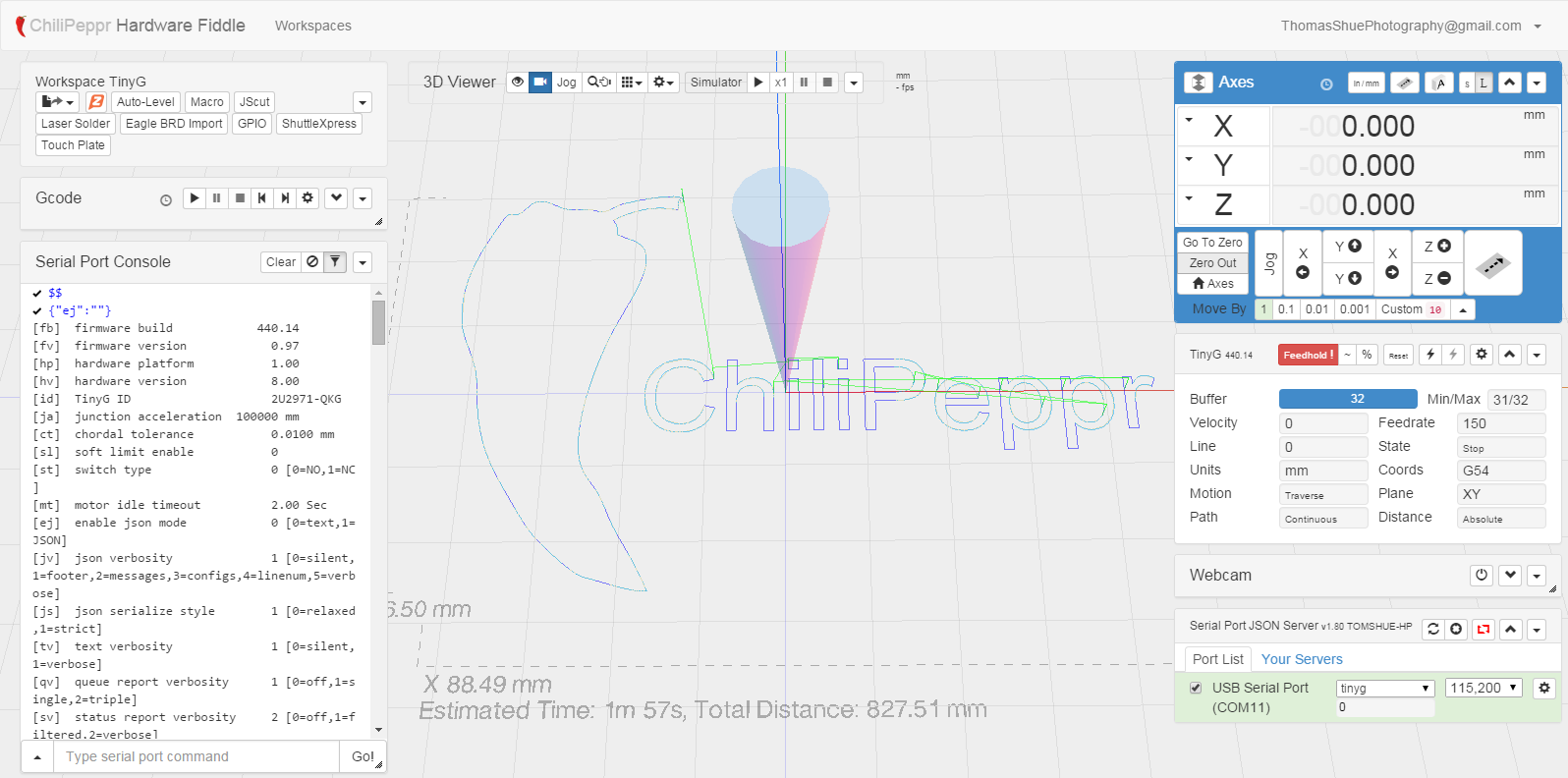Jog Y axis down (negative)
Viewport: 1568px width, 778px height.
[1348, 279]
